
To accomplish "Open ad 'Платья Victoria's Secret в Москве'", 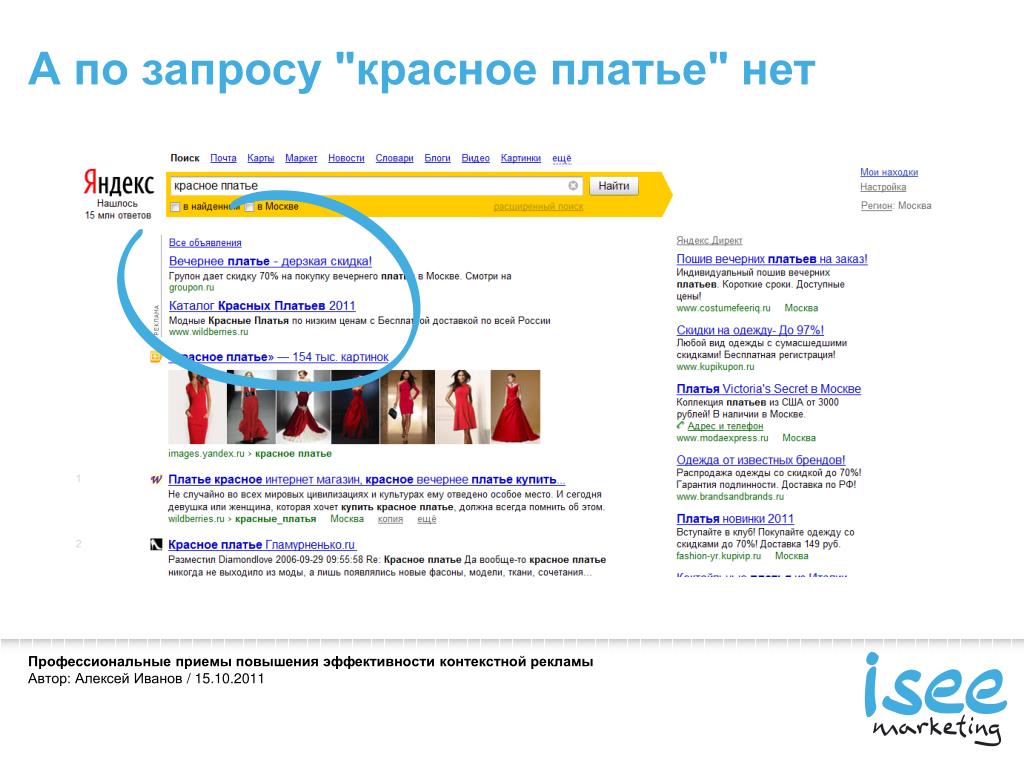I will click(769, 389).
